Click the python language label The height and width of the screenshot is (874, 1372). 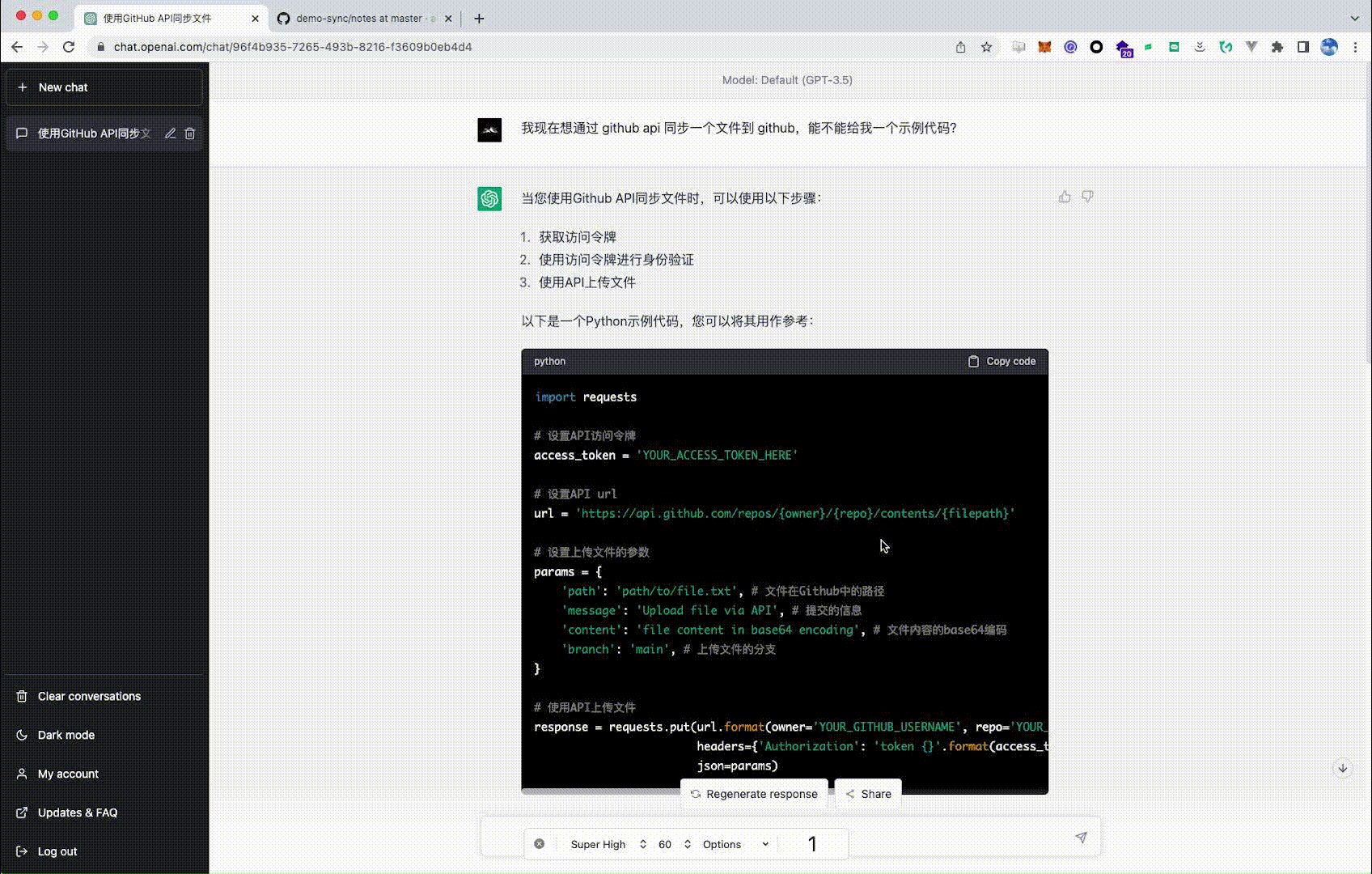(550, 362)
